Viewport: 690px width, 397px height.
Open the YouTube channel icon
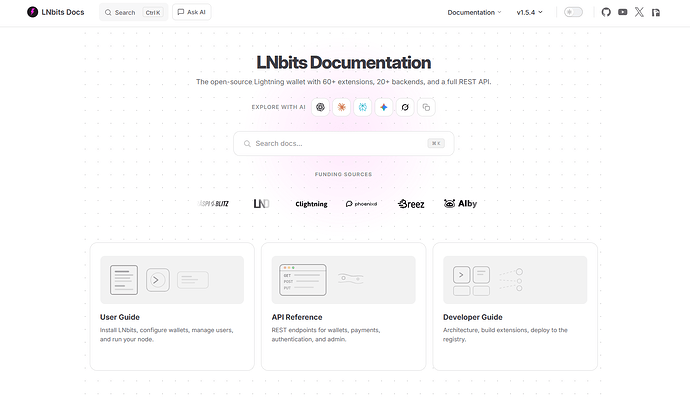coord(622,12)
